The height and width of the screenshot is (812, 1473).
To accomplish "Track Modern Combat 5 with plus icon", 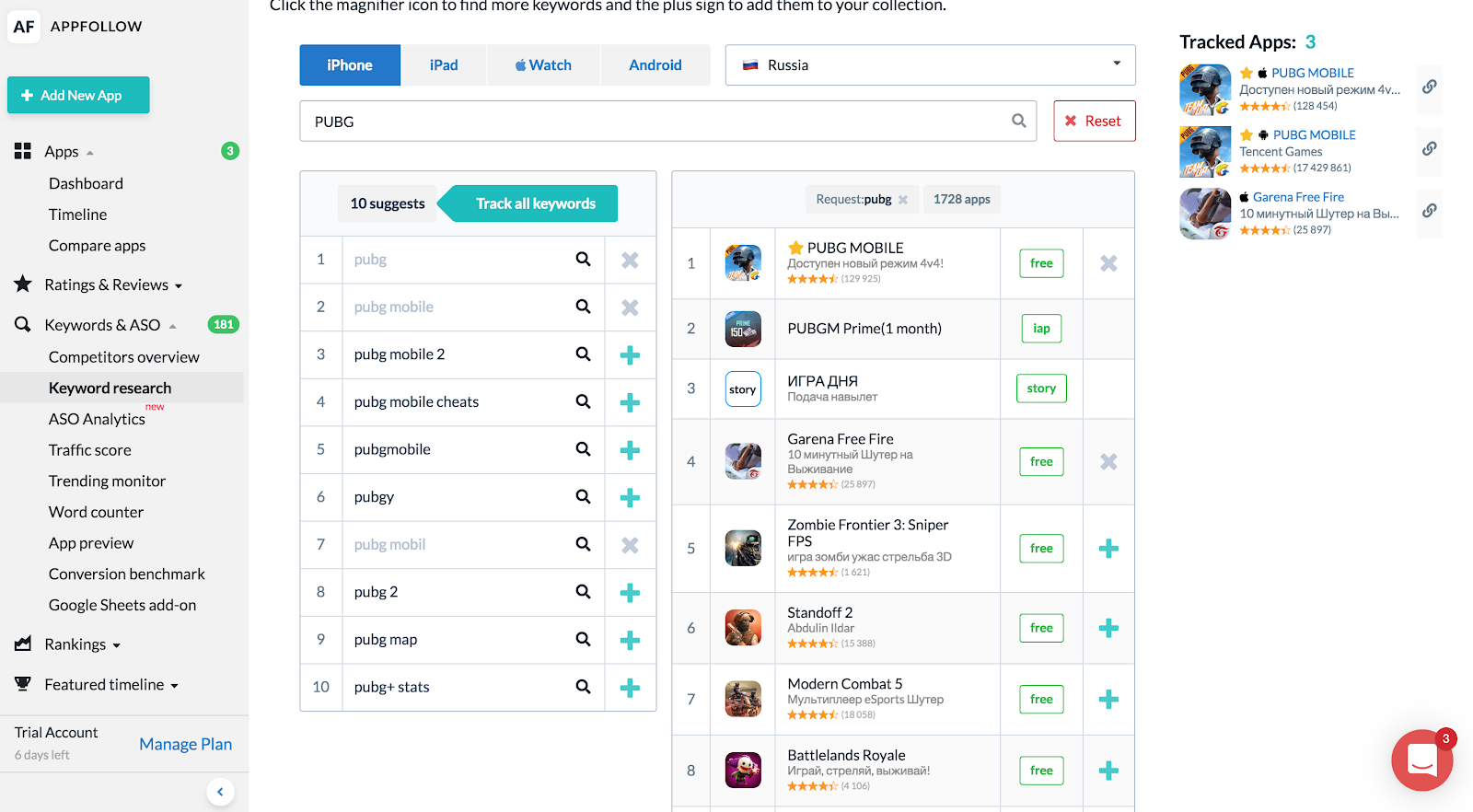I will click(1108, 700).
